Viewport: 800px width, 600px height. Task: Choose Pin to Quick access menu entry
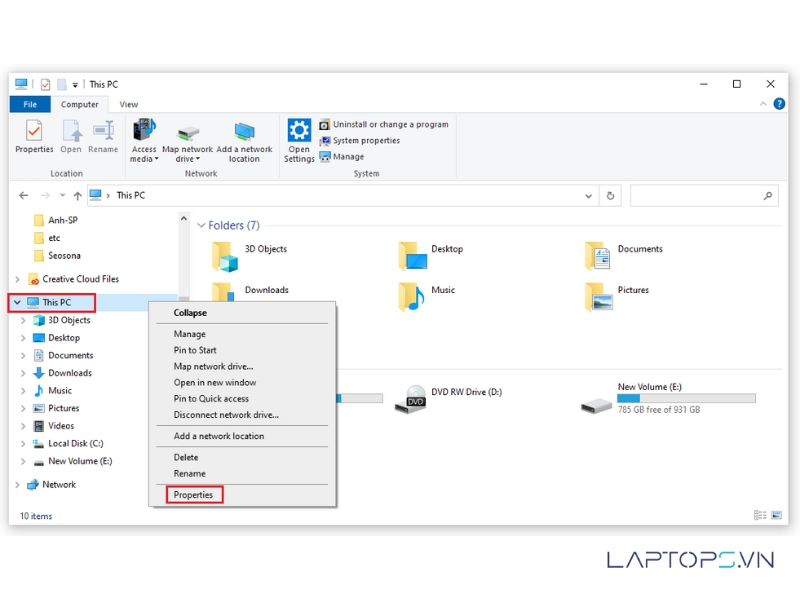pyautogui.click(x=211, y=399)
